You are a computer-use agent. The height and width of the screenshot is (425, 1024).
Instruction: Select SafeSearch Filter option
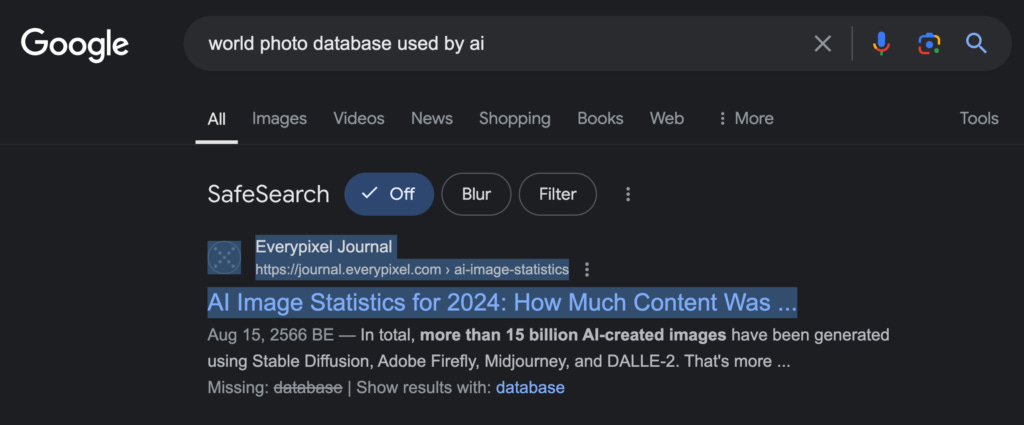558,194
